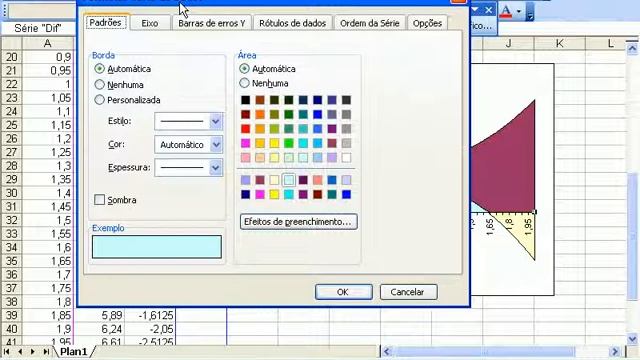Viewport: 640px width, 360px height.
Task: Click cell A39 with value 1,85
Action: [x=47, y=316]
